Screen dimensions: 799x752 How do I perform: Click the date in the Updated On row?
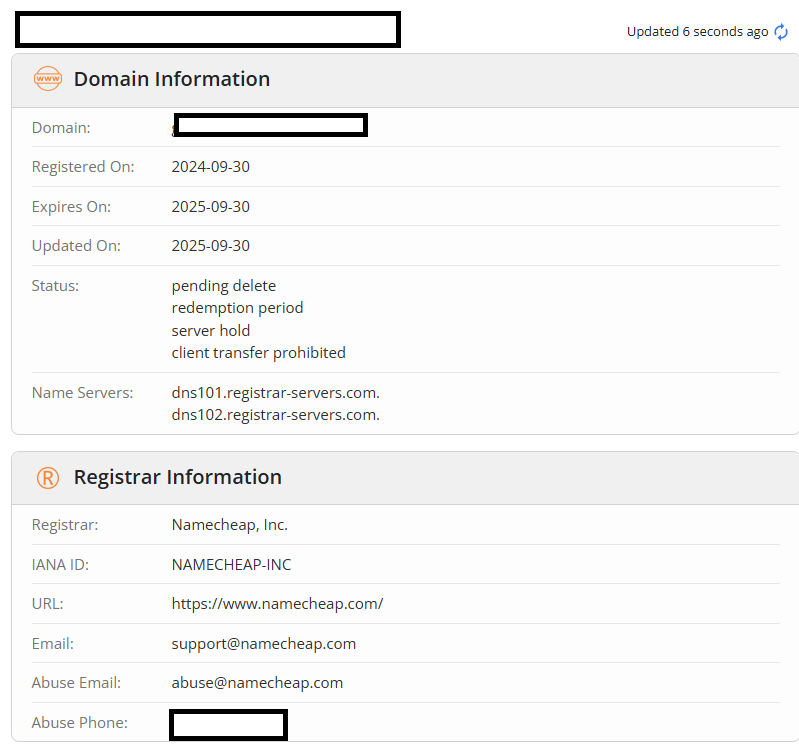210,246
